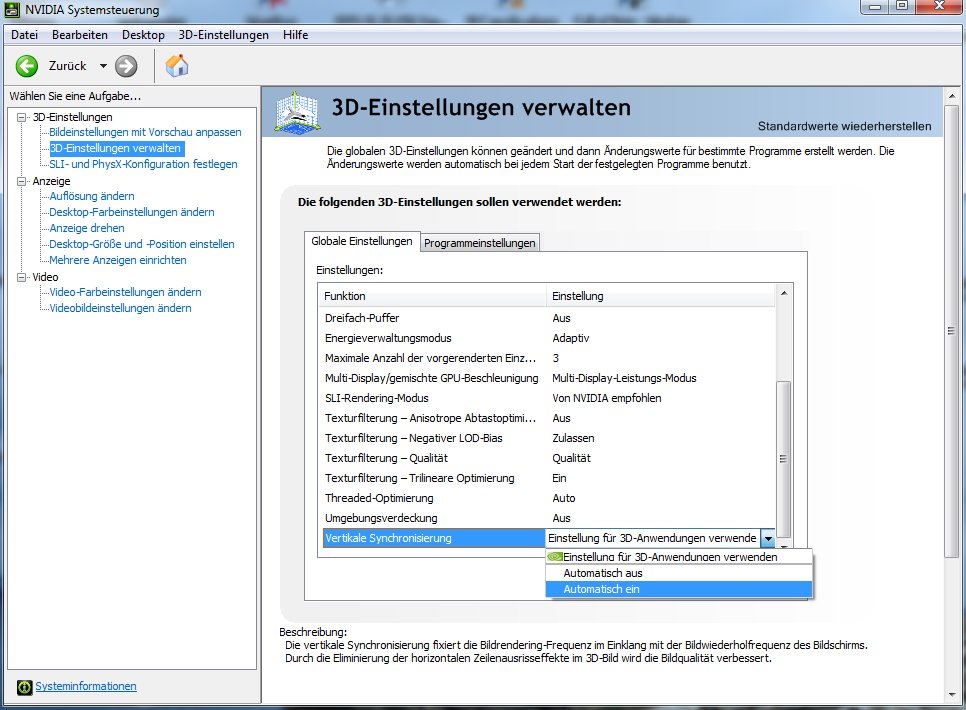Open Desktop-Größe und -Position einstellen

[x=142, y=244]
